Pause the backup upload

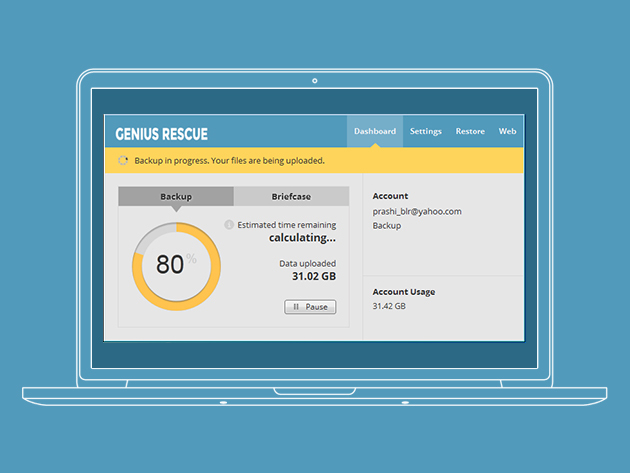click(x=310, y=307)
